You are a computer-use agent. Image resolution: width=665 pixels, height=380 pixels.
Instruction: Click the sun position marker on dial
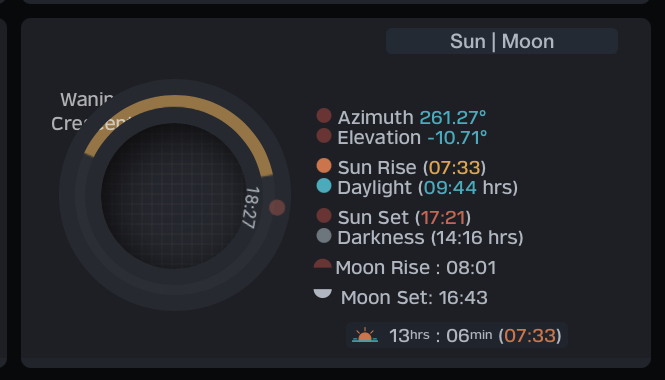[x=277, y=207]
